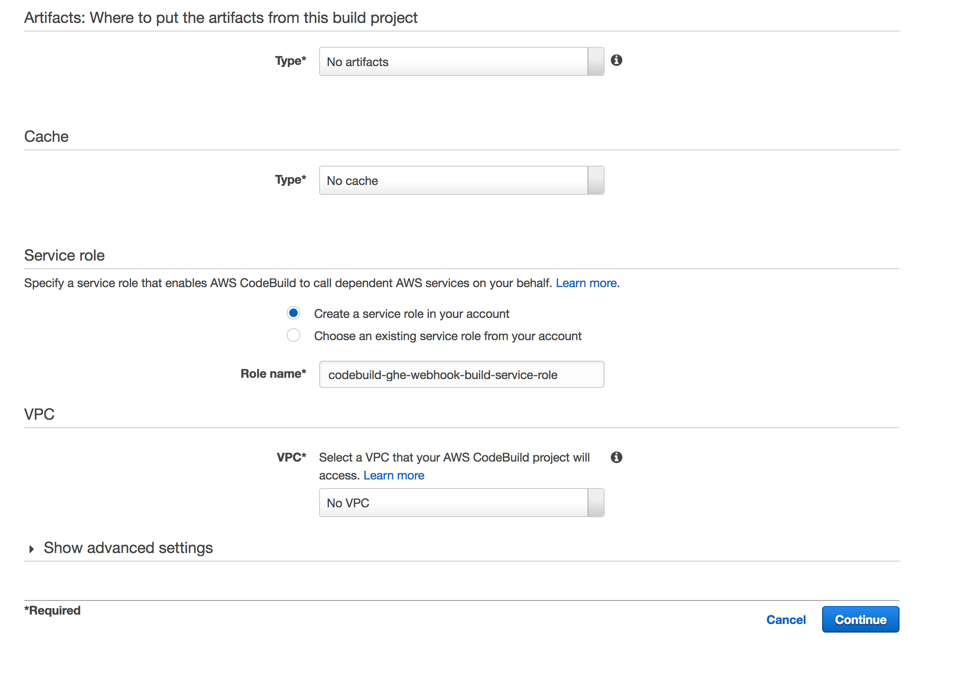
Task: Select the 'Choose an existing service role' radio button
Action: (x=293, y=336)
